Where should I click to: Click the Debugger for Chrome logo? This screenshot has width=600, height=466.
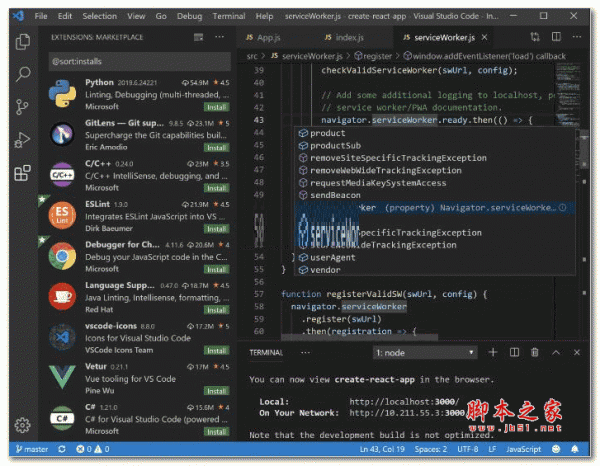62,256
